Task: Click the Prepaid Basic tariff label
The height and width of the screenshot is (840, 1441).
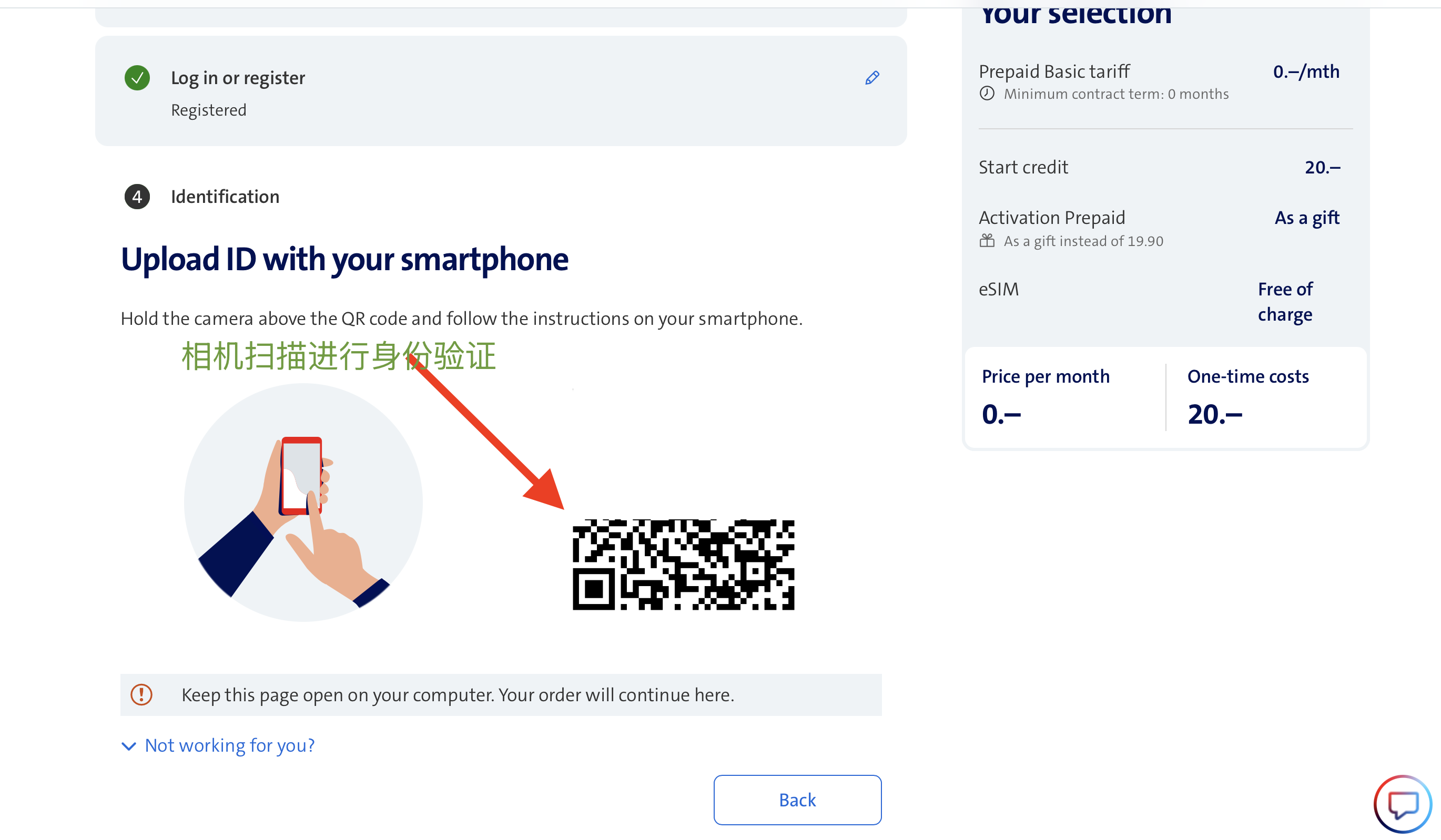Action: [x=1054, y=71]
